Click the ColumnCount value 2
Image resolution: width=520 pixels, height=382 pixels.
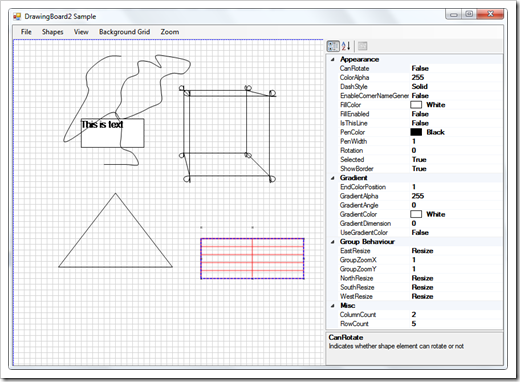pyautogui.click(x=414, y=315)
